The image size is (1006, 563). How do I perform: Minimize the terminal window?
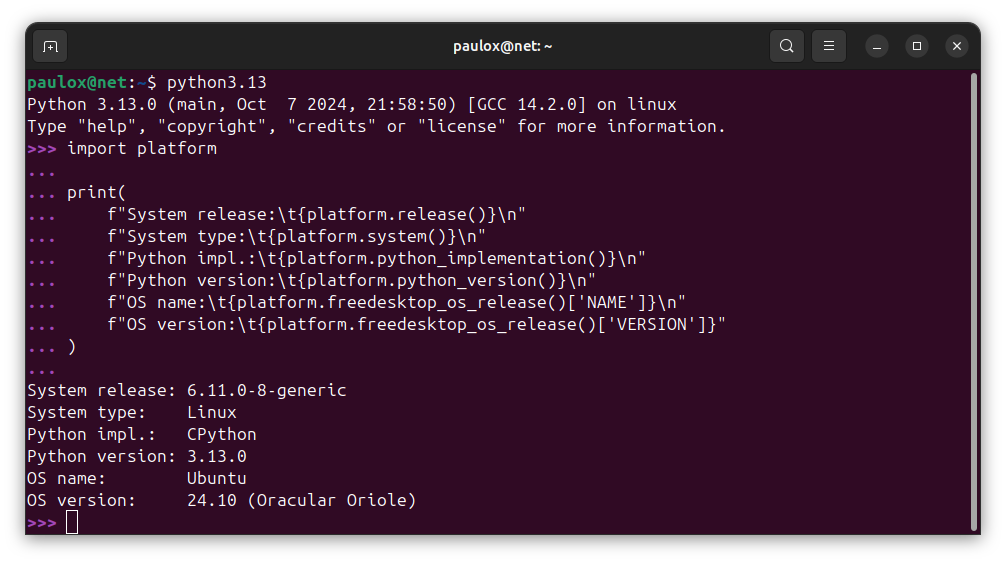point(877,46)
